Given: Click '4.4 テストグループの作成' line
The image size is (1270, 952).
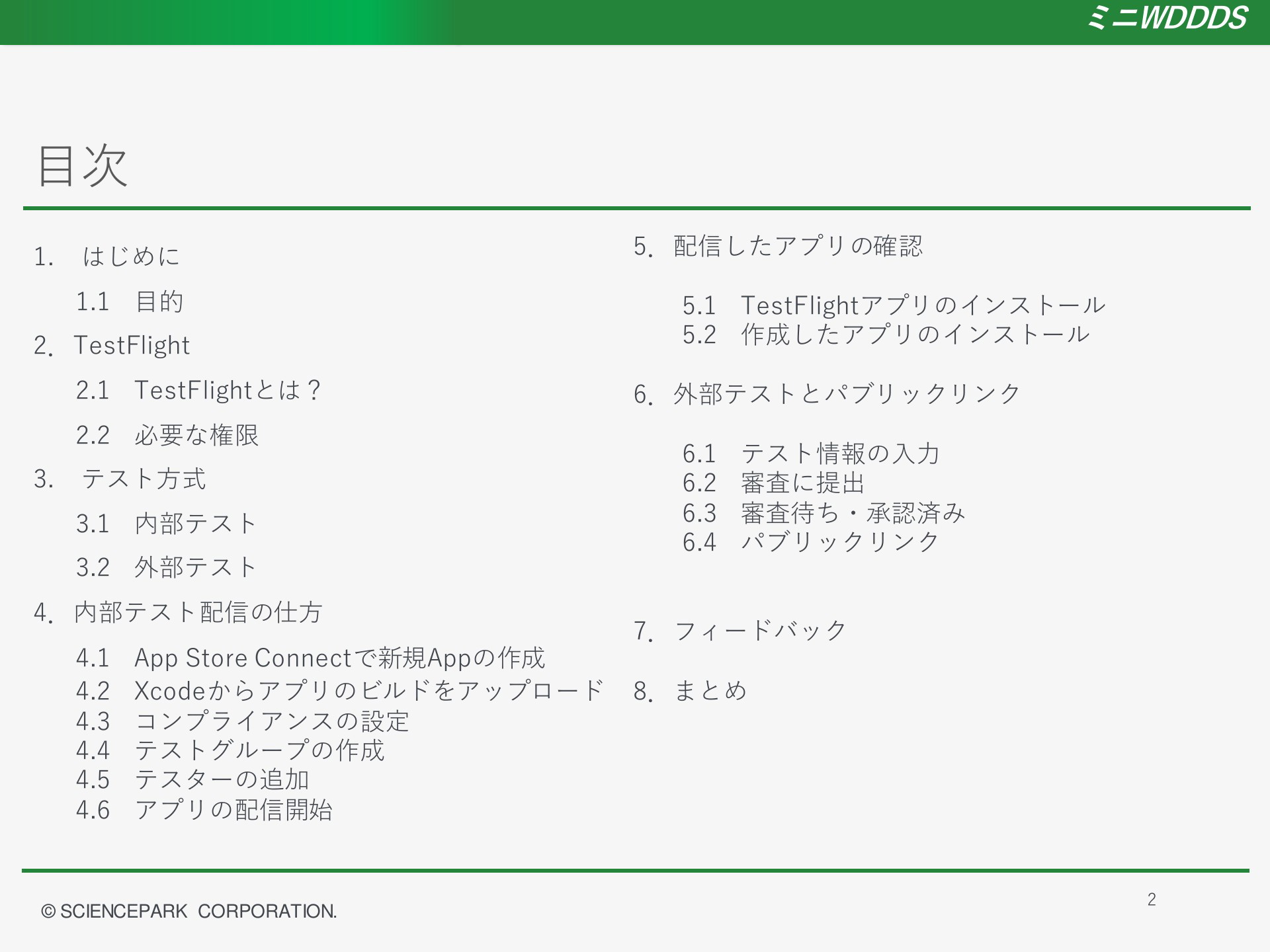Looking at the screenshot, I should click(x=230, y=750).
